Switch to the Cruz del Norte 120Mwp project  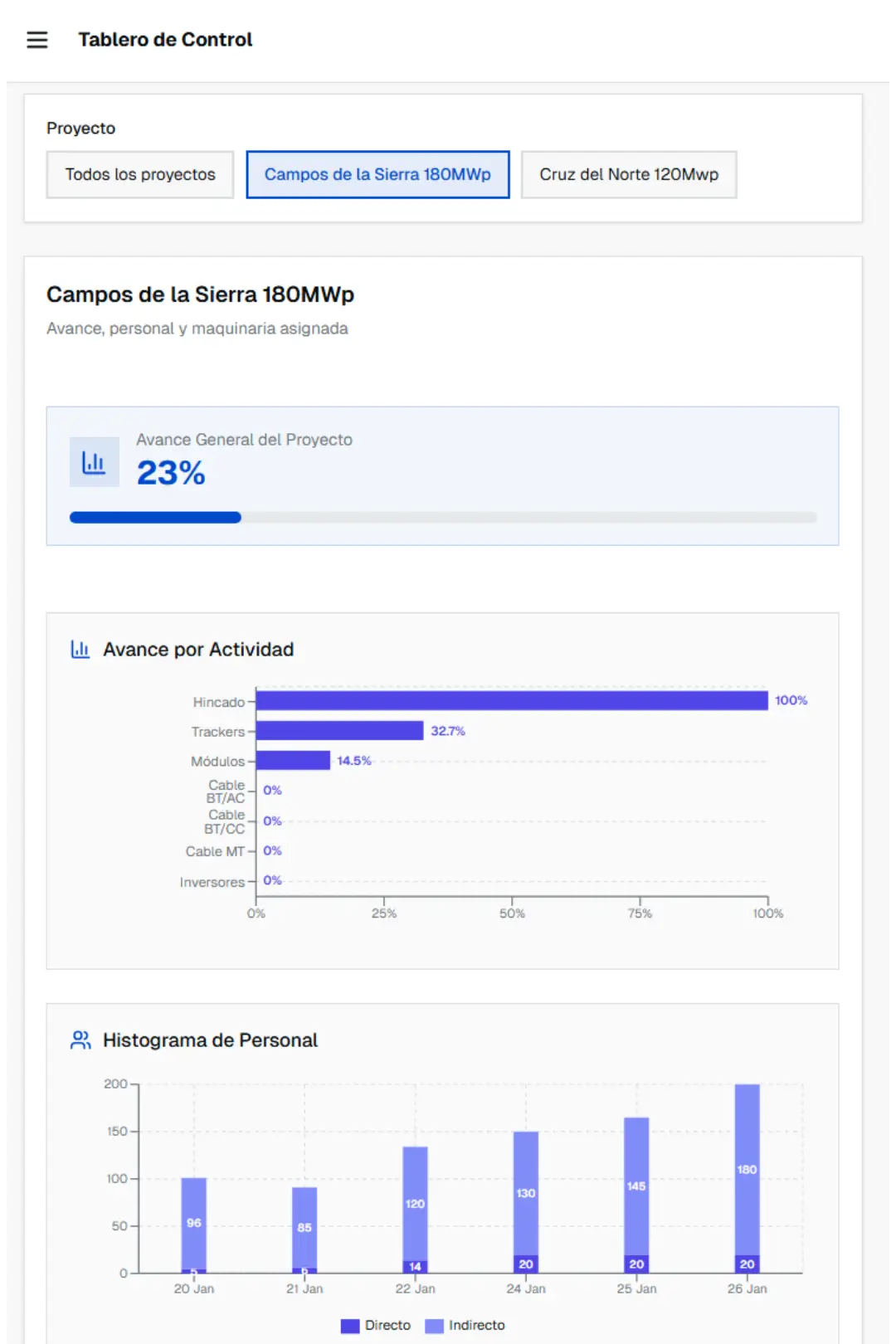coord(628,174)
